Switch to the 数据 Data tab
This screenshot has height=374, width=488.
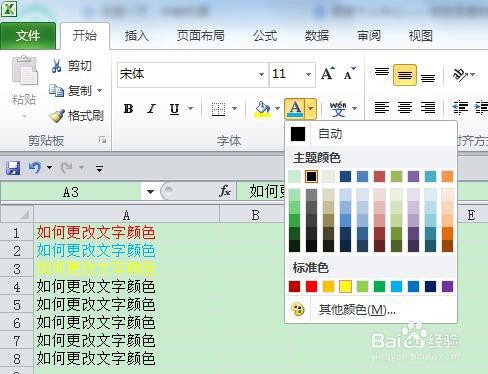click(317, 36)
